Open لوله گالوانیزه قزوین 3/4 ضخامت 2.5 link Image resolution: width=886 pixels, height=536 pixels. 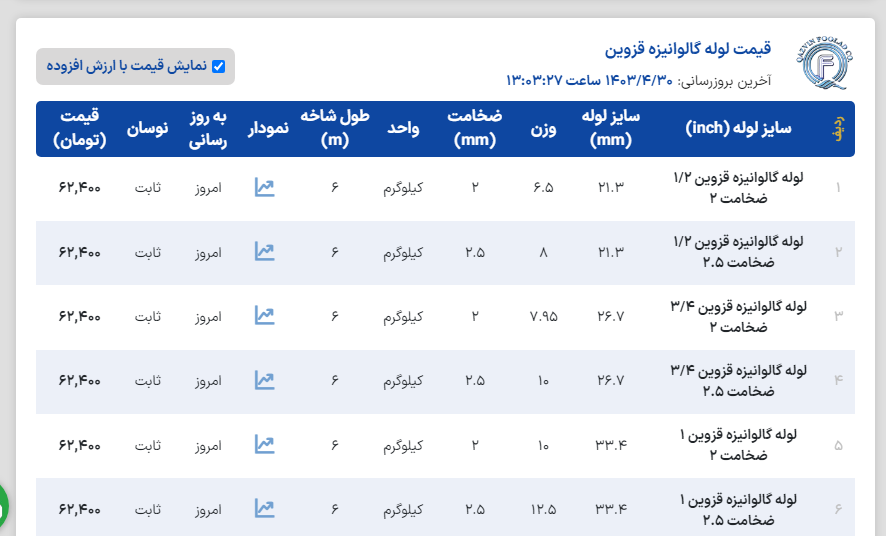pyautogui.click(x=741, y=380)
